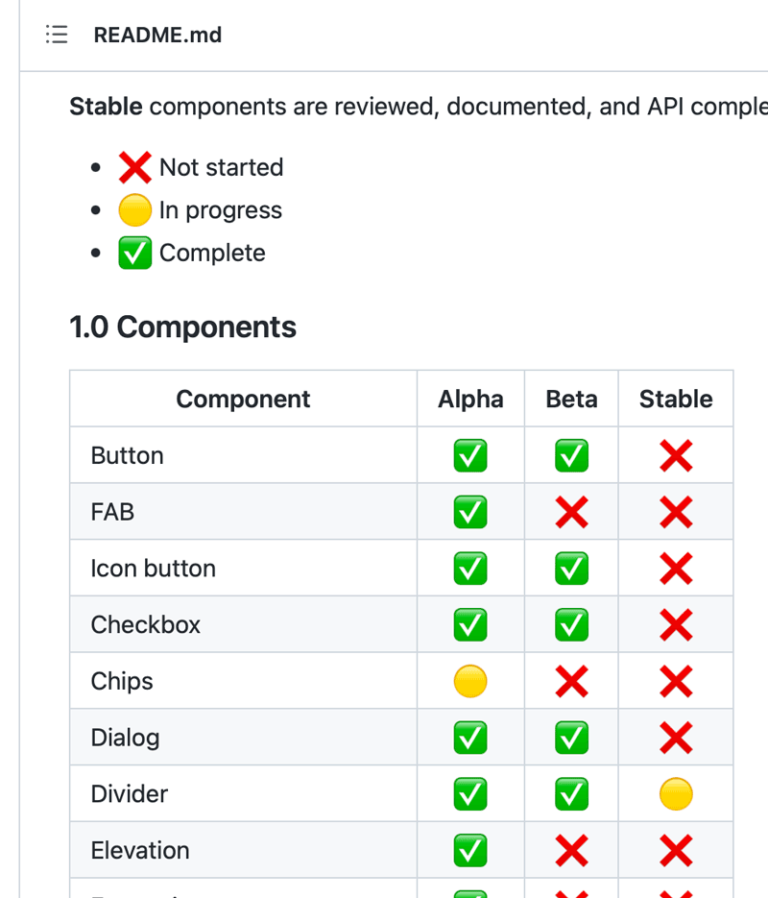The width and height of the screenshot is (768, 898).
Task: Click Dialog row Stable red X
Action: [x=676, y=738]
